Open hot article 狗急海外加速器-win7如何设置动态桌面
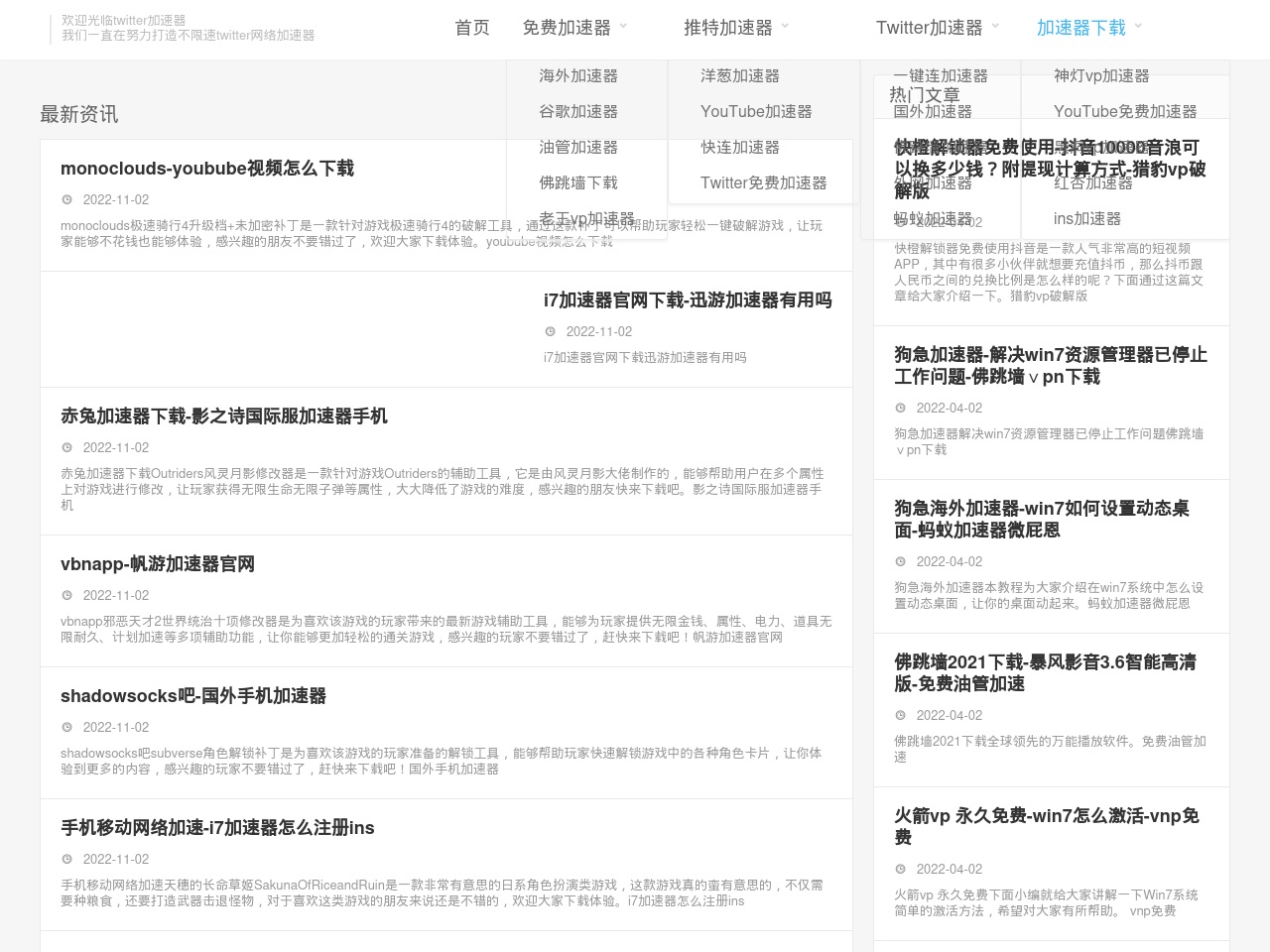Image resolution: width=1270 pixels, height=952 pixels. click(1042, 520)
